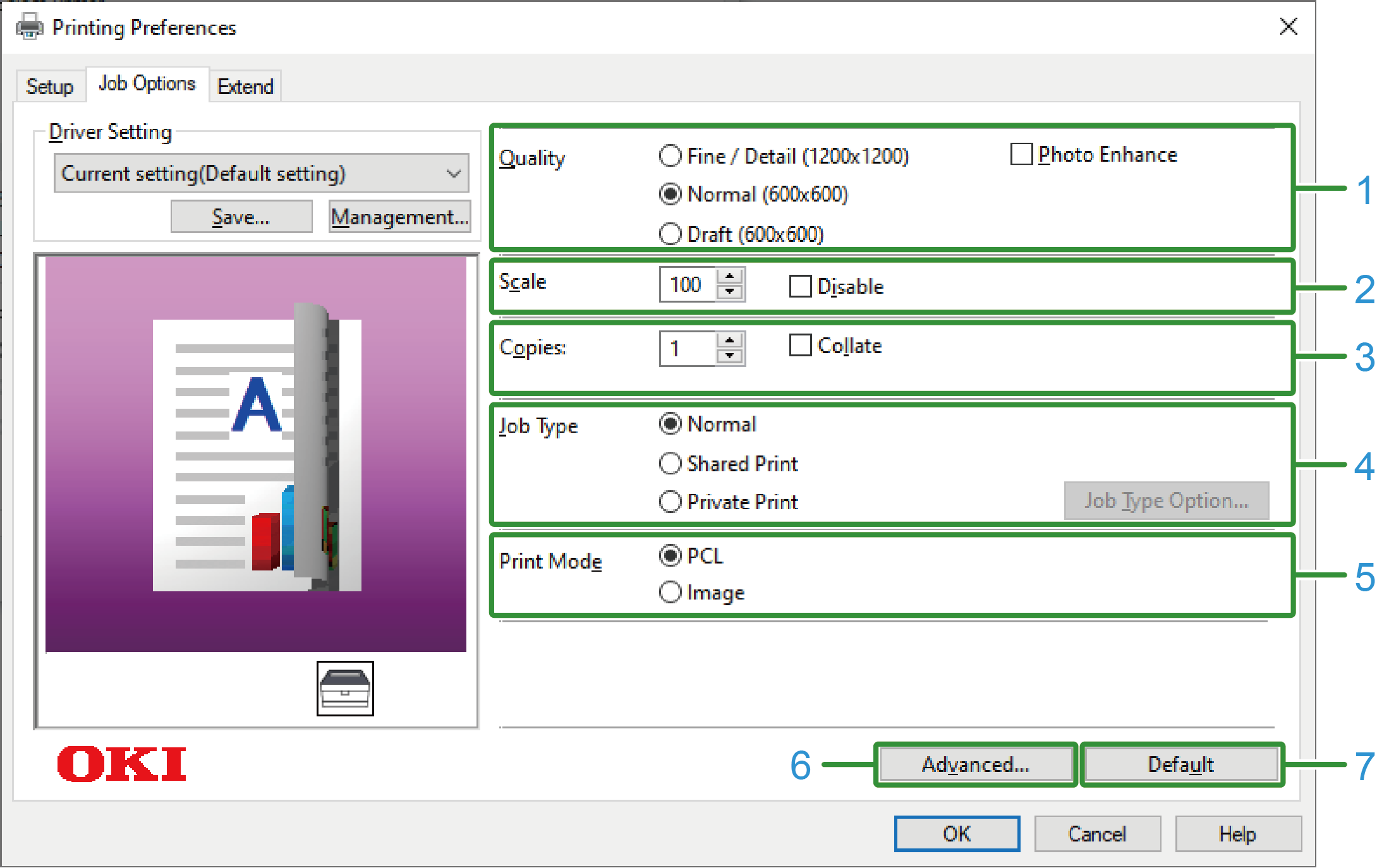
Task: Open the Extend tab
Action: tap(245, 87)
